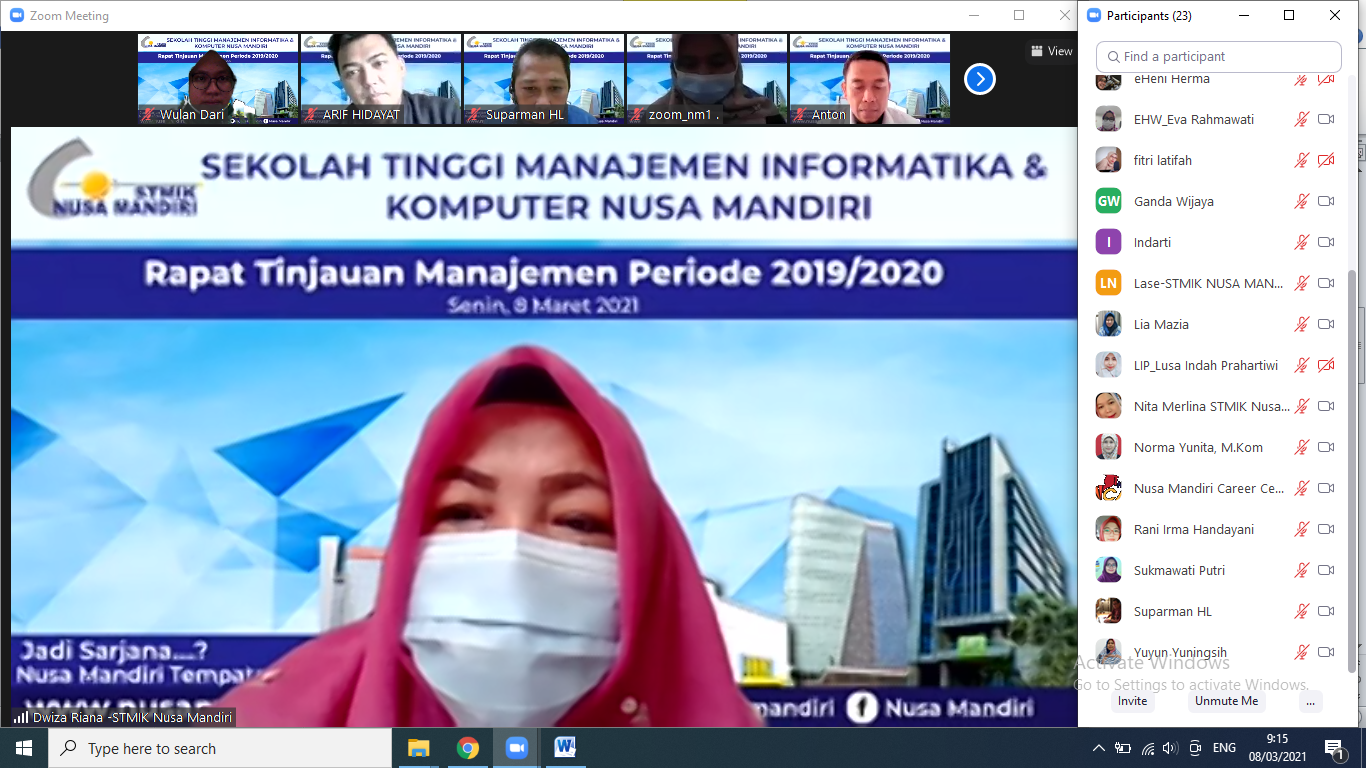Click Ganda Wijaya's green GW avatar

[x=1108, y=201]
